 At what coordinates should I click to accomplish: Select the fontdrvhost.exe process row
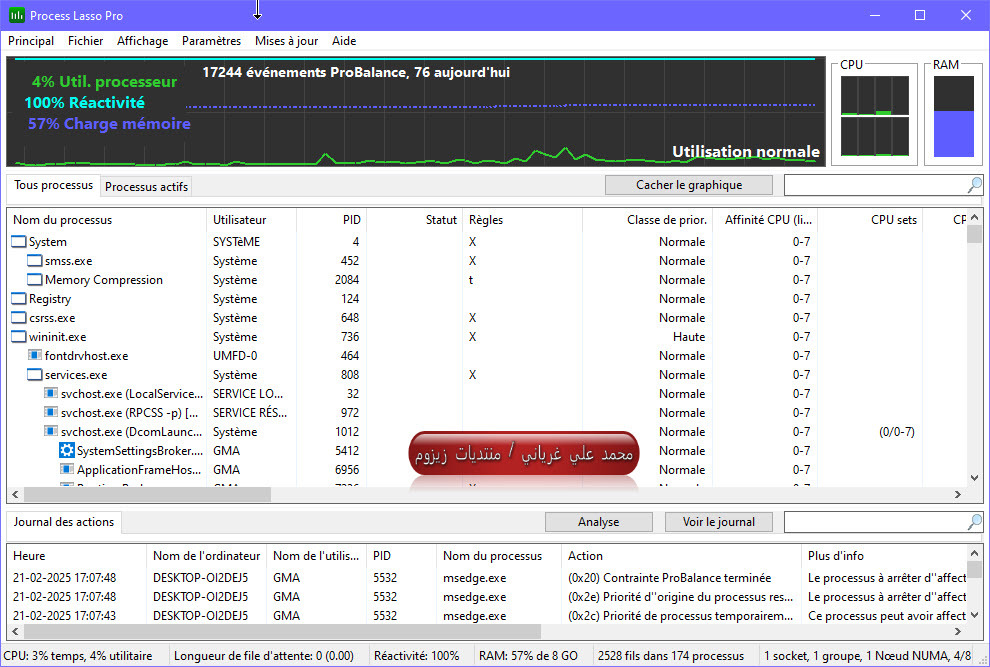[x=486, y=356]
